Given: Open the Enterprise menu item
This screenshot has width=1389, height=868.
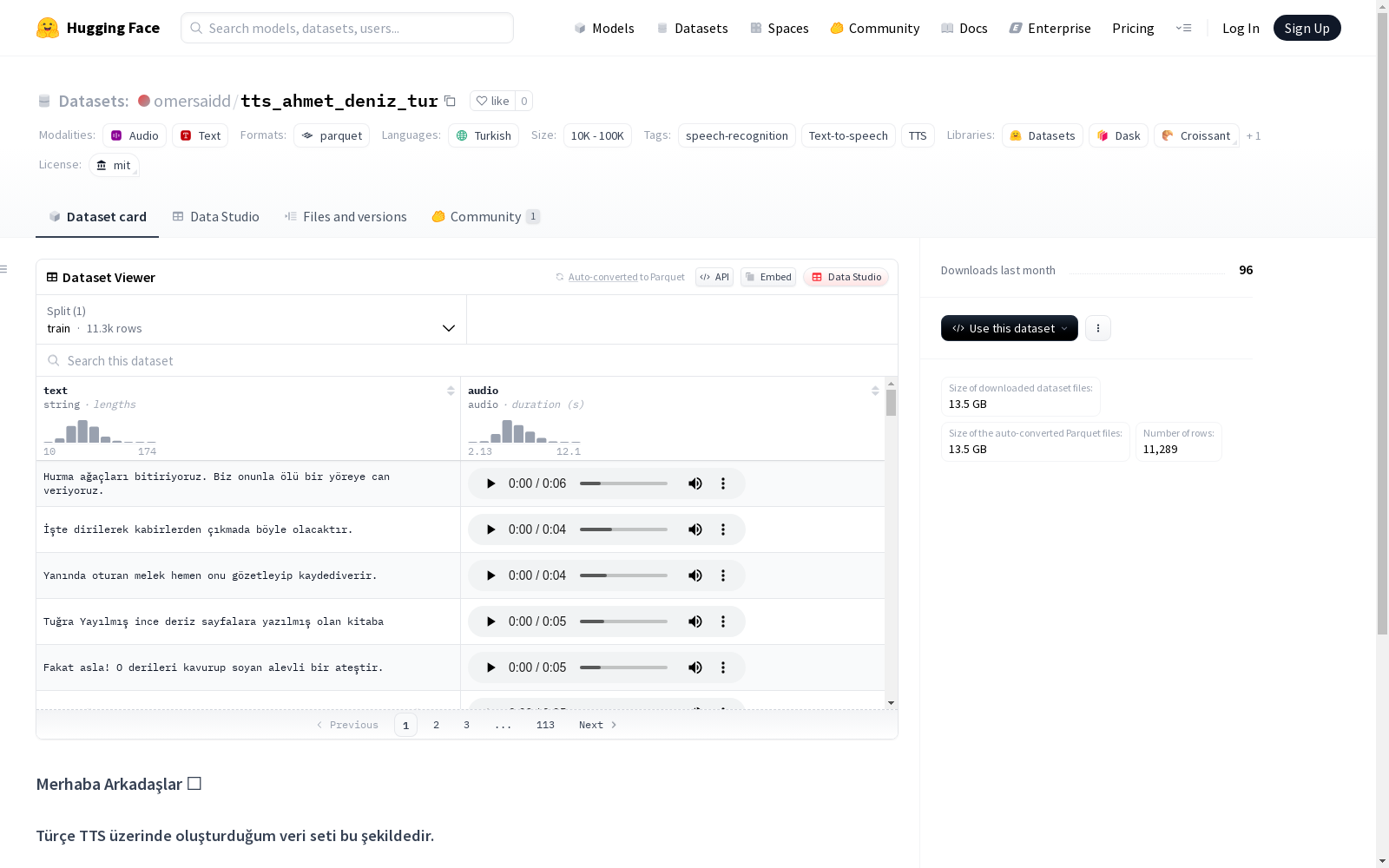Looking at the screenshot, I should [1050, 28].
